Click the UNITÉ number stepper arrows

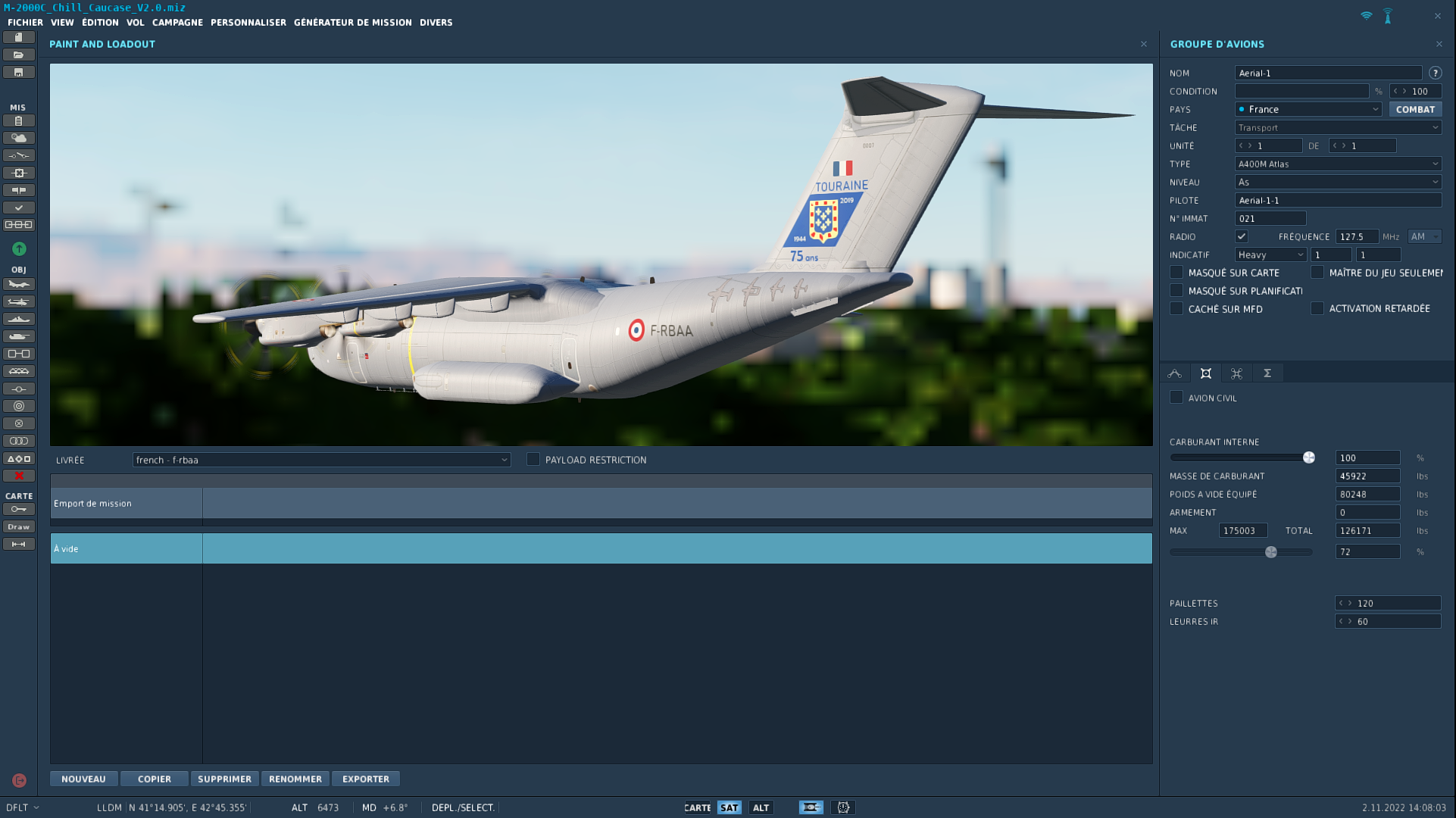click(x=1246, y=145)
